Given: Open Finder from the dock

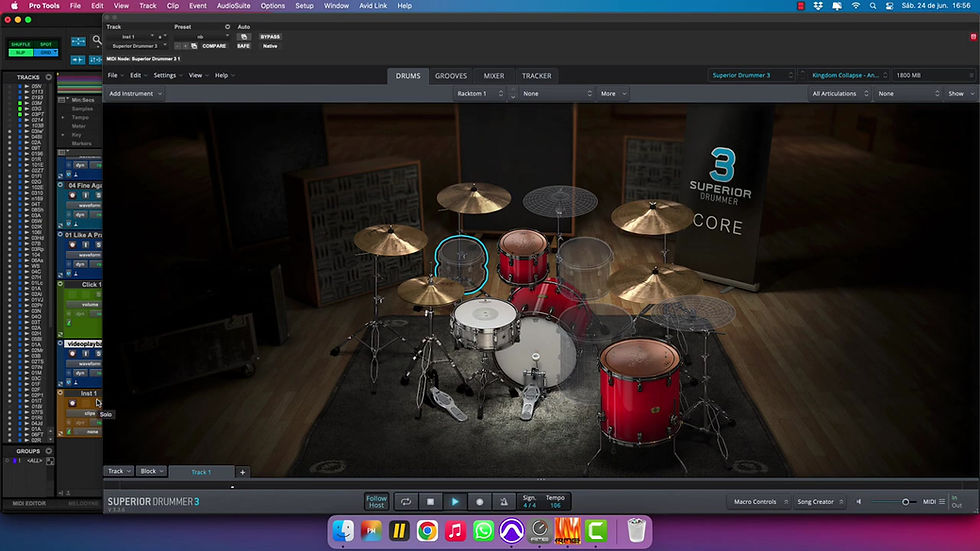Looking at the screenshot, I should click(343, 531).
